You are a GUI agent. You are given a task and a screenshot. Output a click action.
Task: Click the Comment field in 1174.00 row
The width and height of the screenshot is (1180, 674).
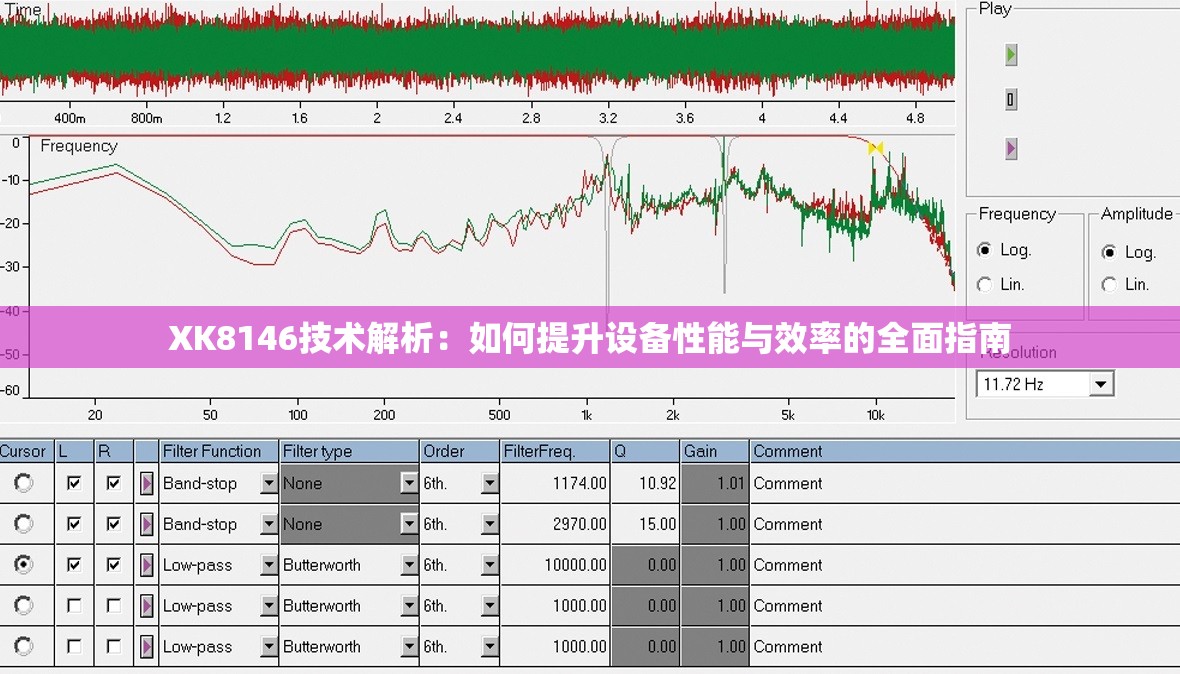965,484
